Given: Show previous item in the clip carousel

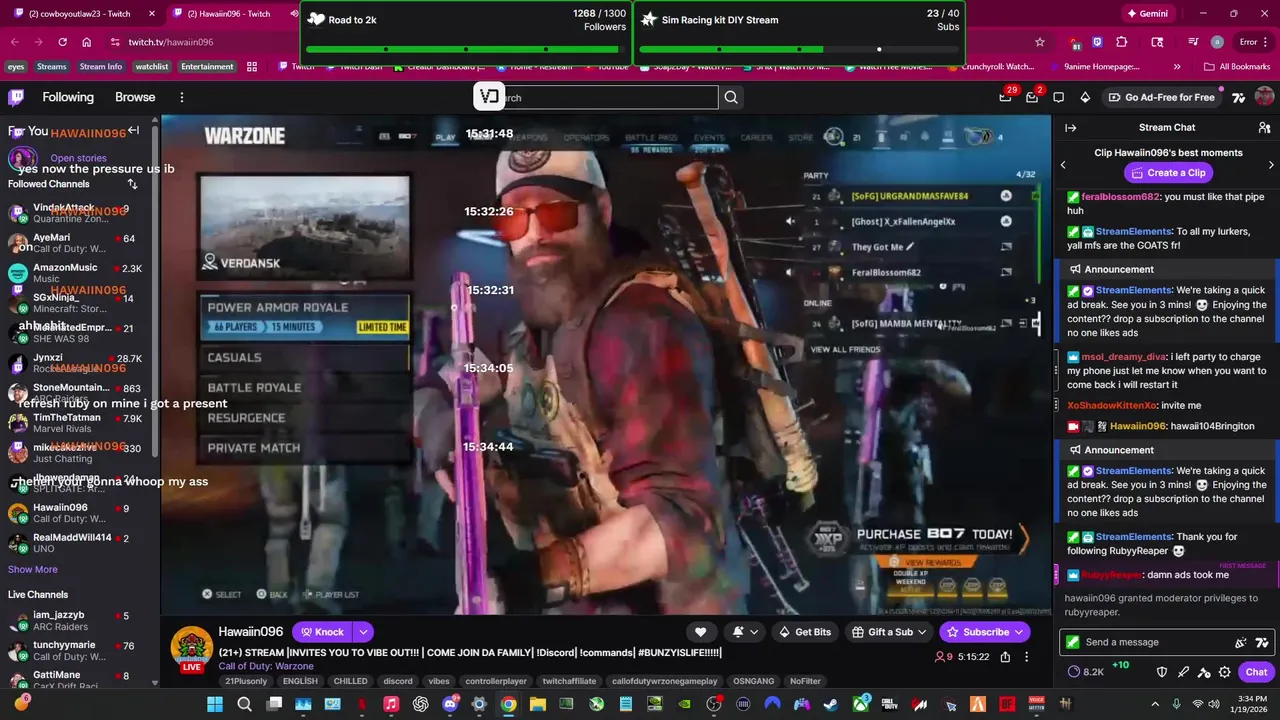Looking at the screenshot, I should click(1063, 164).
